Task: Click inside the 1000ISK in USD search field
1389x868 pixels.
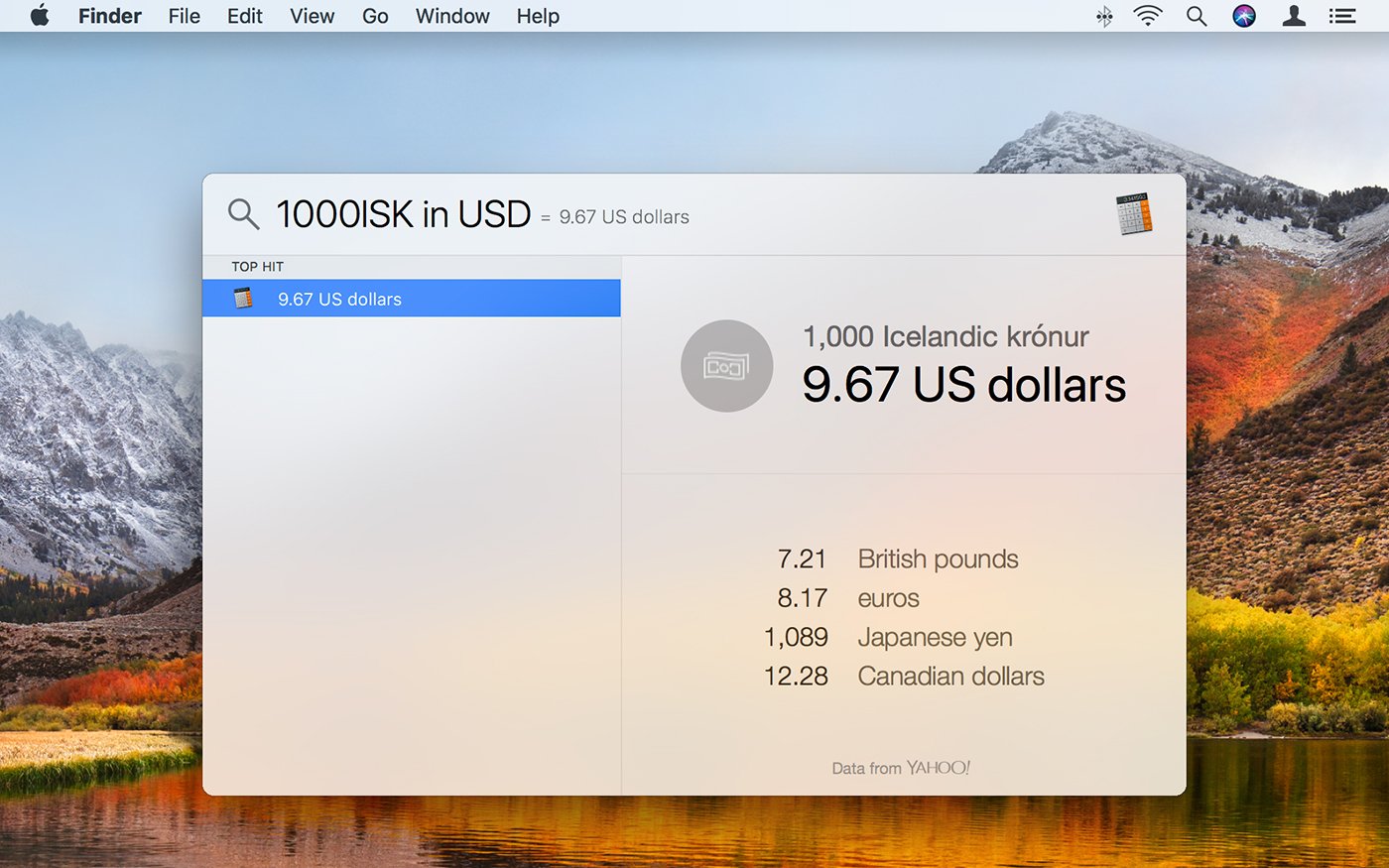Action: point(402,213)
